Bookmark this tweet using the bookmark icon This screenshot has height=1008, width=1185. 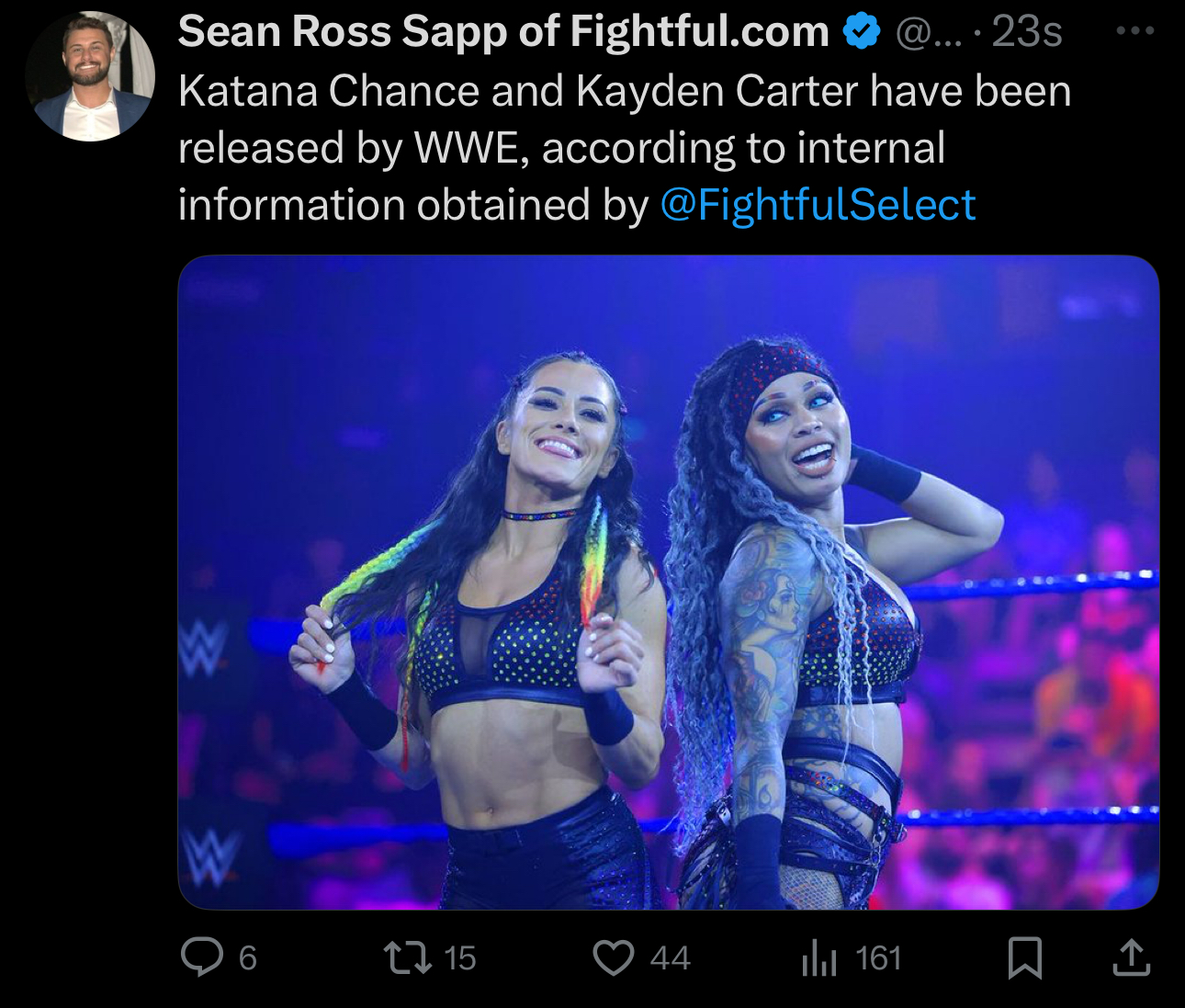click(x=1024, y=957)
